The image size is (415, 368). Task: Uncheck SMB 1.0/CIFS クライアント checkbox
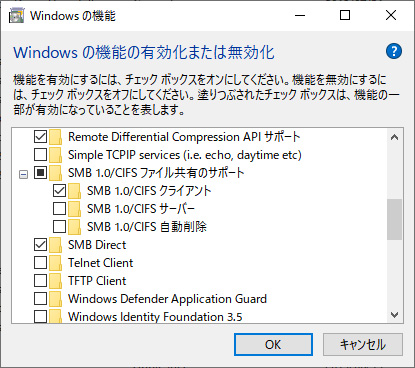click(59, 191)
